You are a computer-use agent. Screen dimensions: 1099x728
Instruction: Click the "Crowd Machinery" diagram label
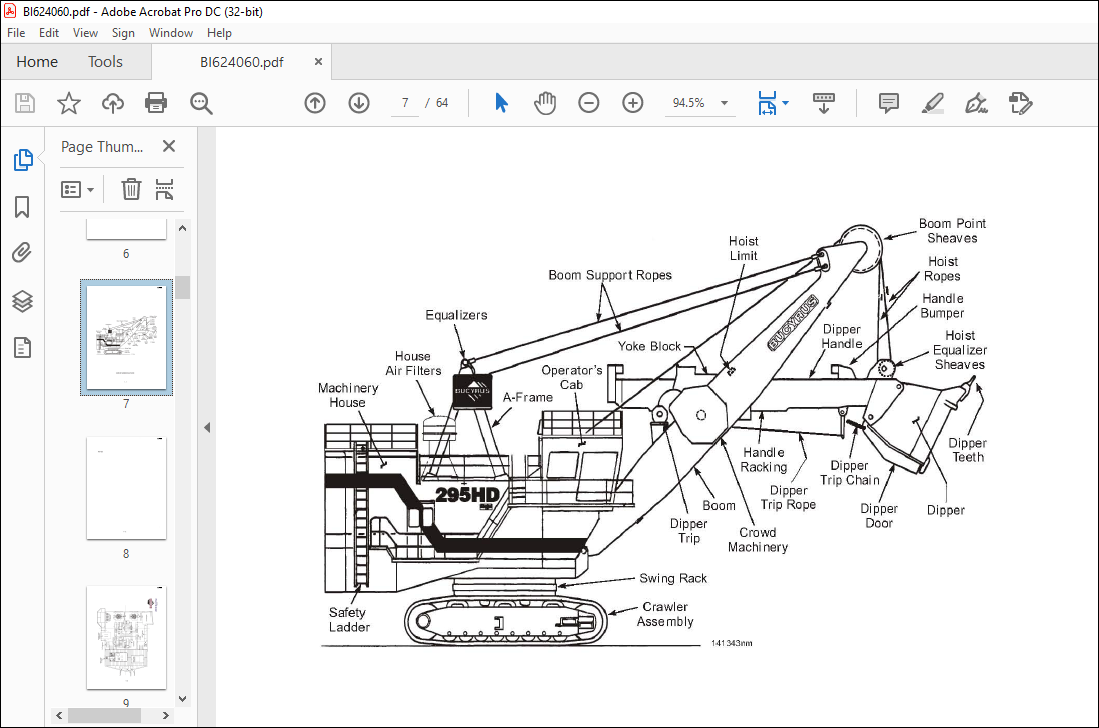pos(758,540)
